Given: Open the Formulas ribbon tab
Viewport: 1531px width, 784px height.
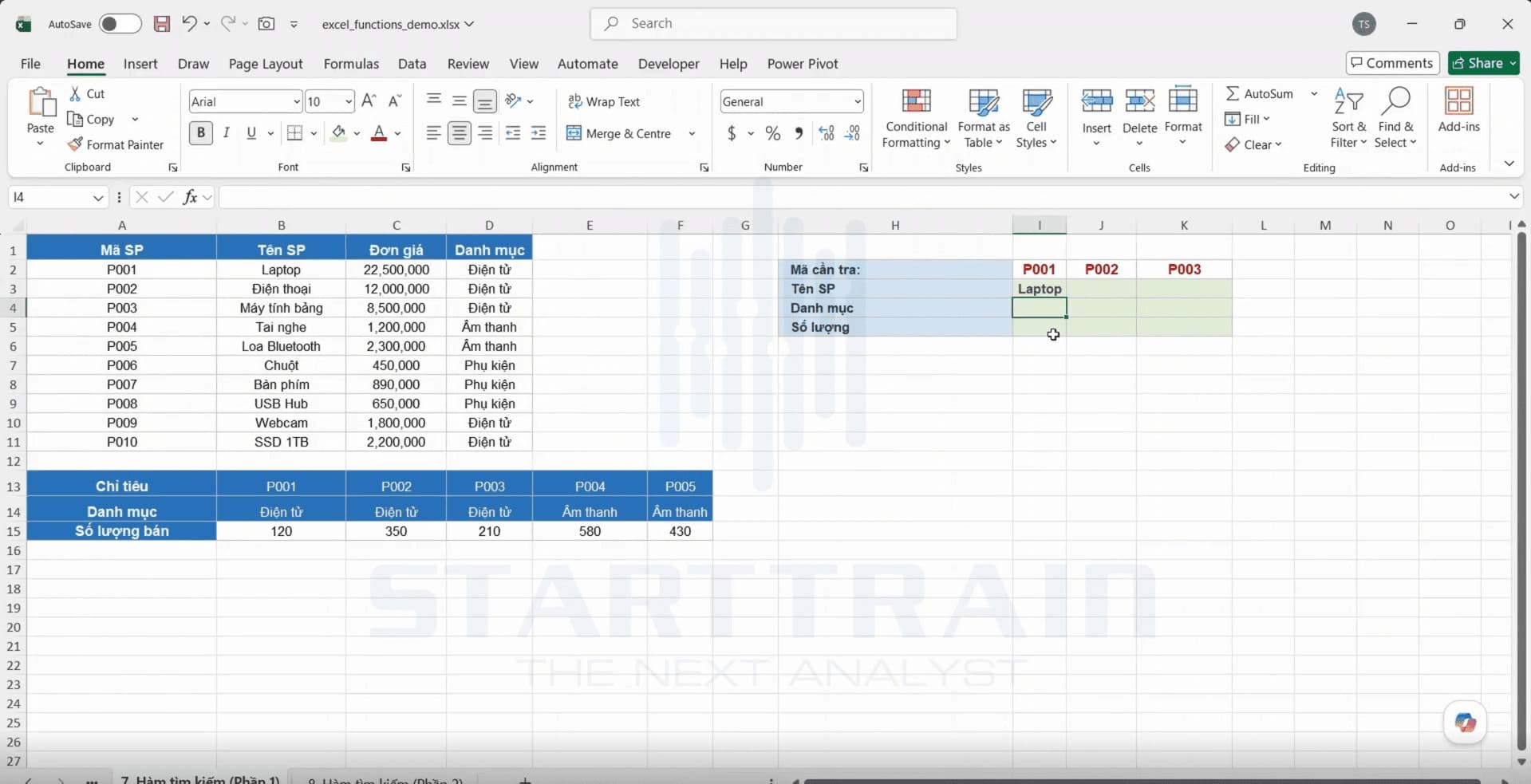Looking at the screenshot, I should 351,64.
